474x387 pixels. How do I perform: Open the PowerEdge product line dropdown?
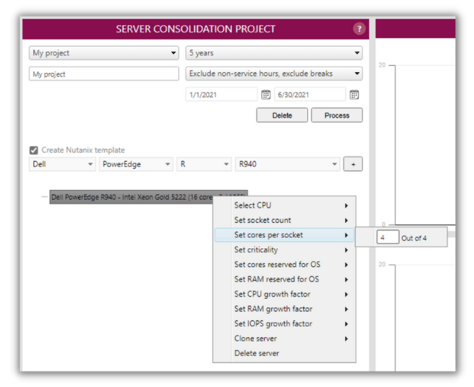click(x=136, y=164)
